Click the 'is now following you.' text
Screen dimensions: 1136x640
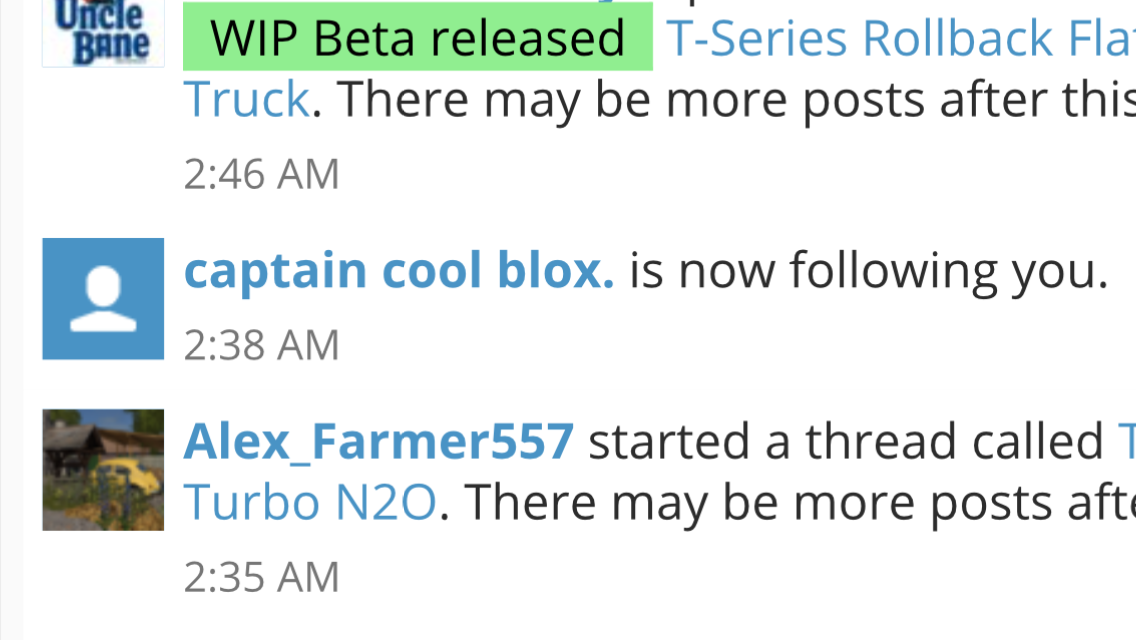(869, 271)
